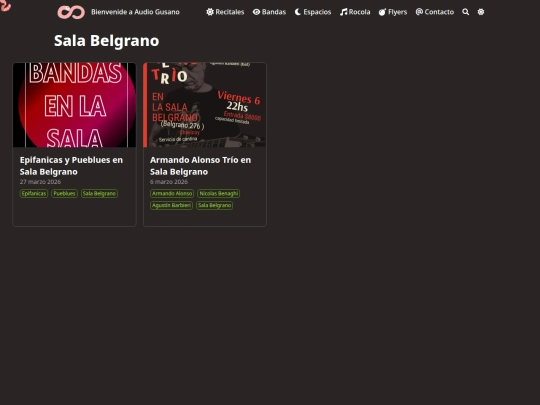Click the Audio Gusano infinity logo
Screen dimensions: 540x405
click(71, 12)
